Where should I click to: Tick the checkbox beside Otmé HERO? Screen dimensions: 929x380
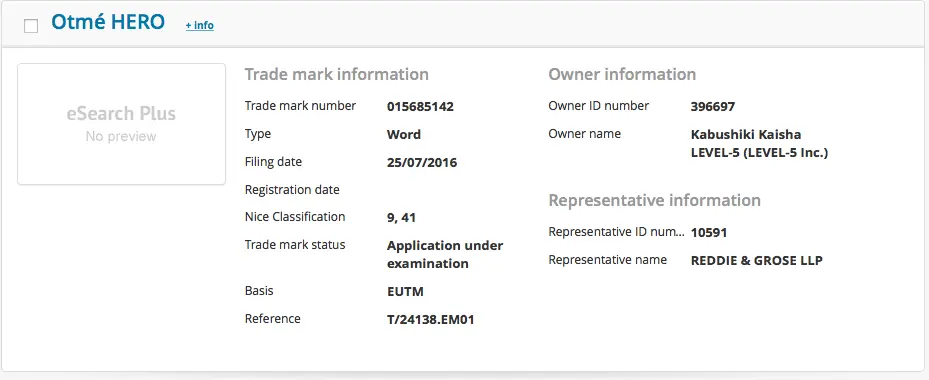tap(31, 26)
